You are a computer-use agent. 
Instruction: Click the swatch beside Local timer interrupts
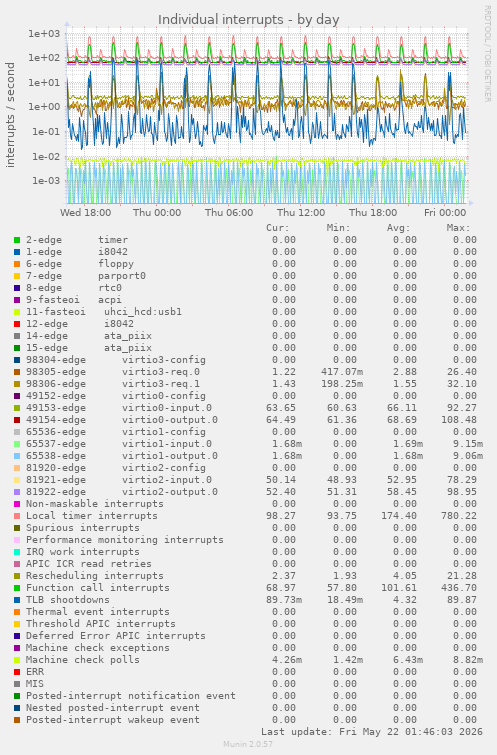pos(17,516)
